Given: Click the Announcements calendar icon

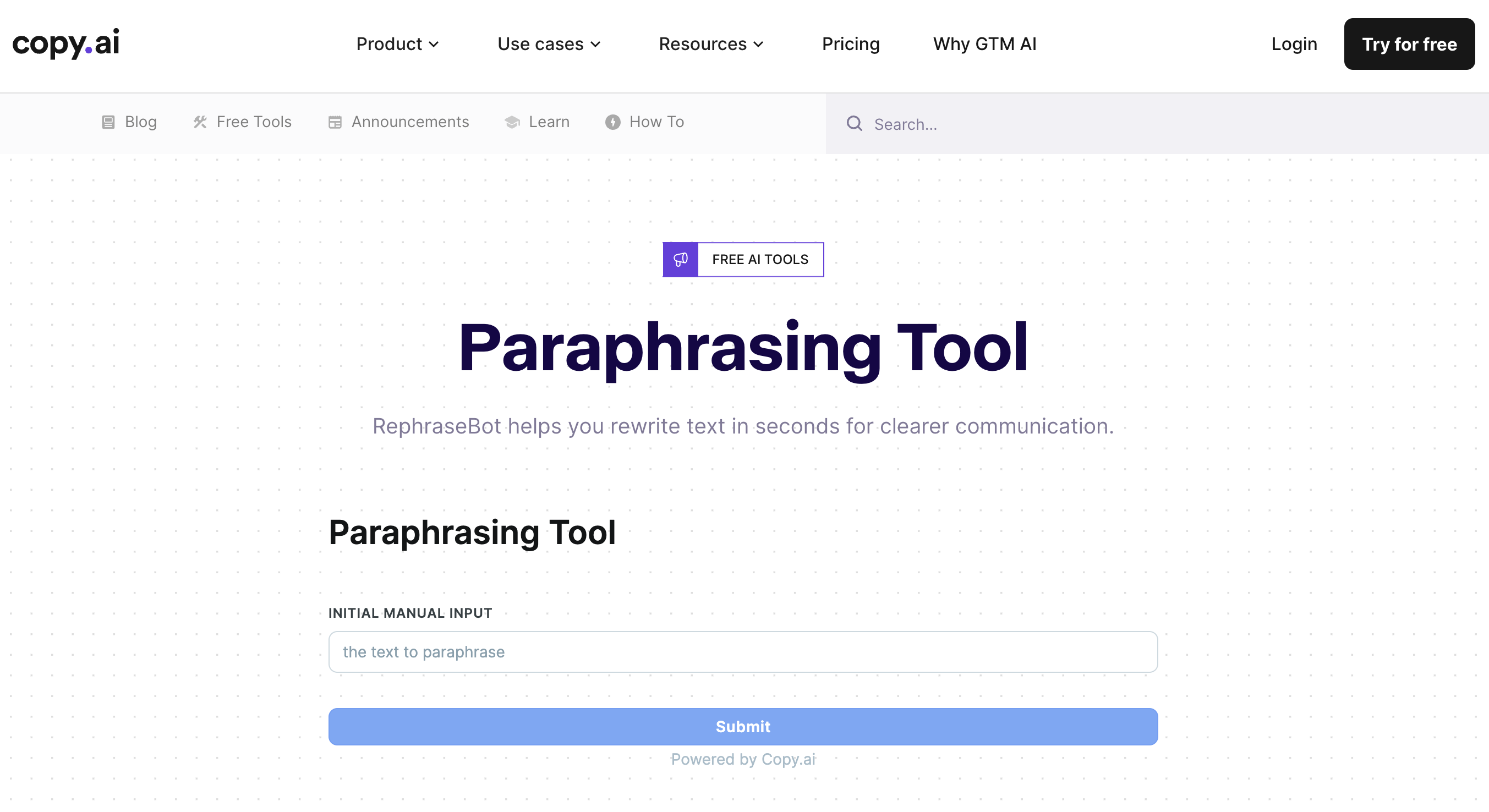Looking at the screenshot, I should (x=335, y=122).
